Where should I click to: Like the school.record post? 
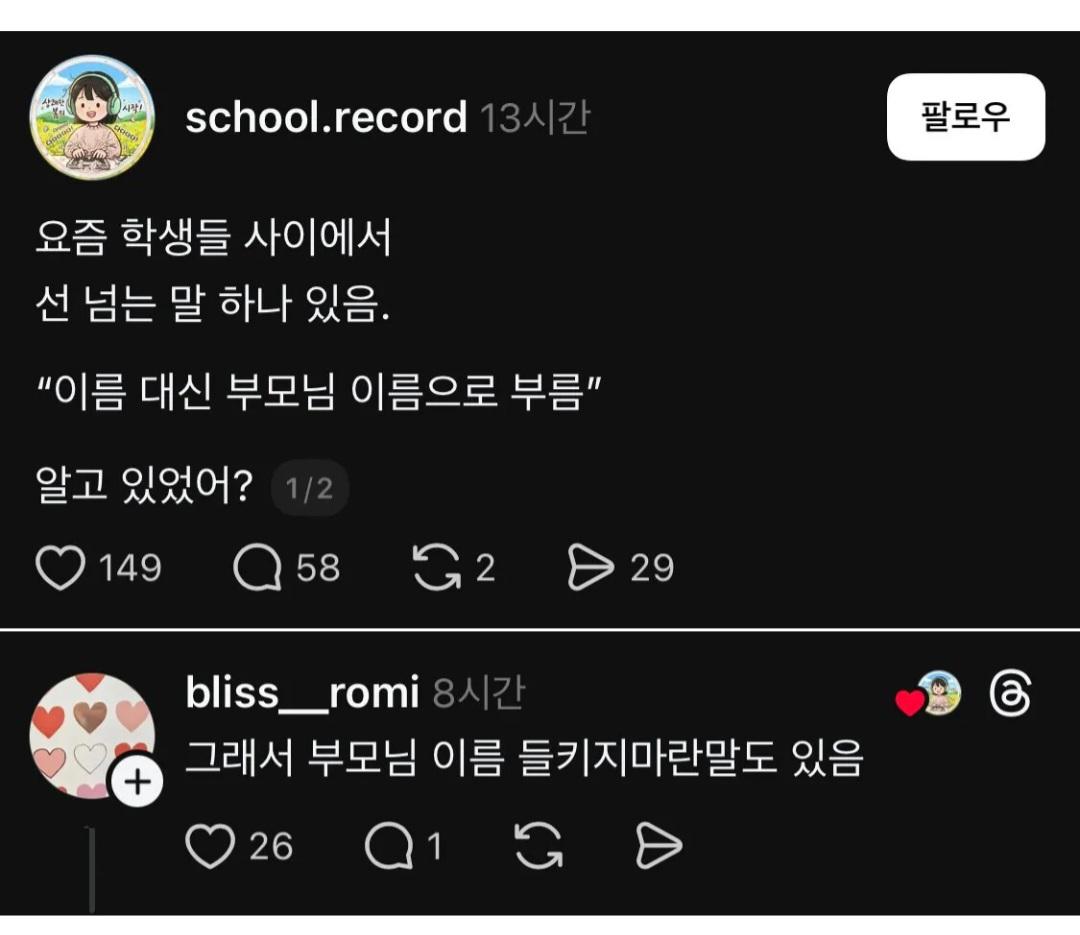tap(60, 568)
